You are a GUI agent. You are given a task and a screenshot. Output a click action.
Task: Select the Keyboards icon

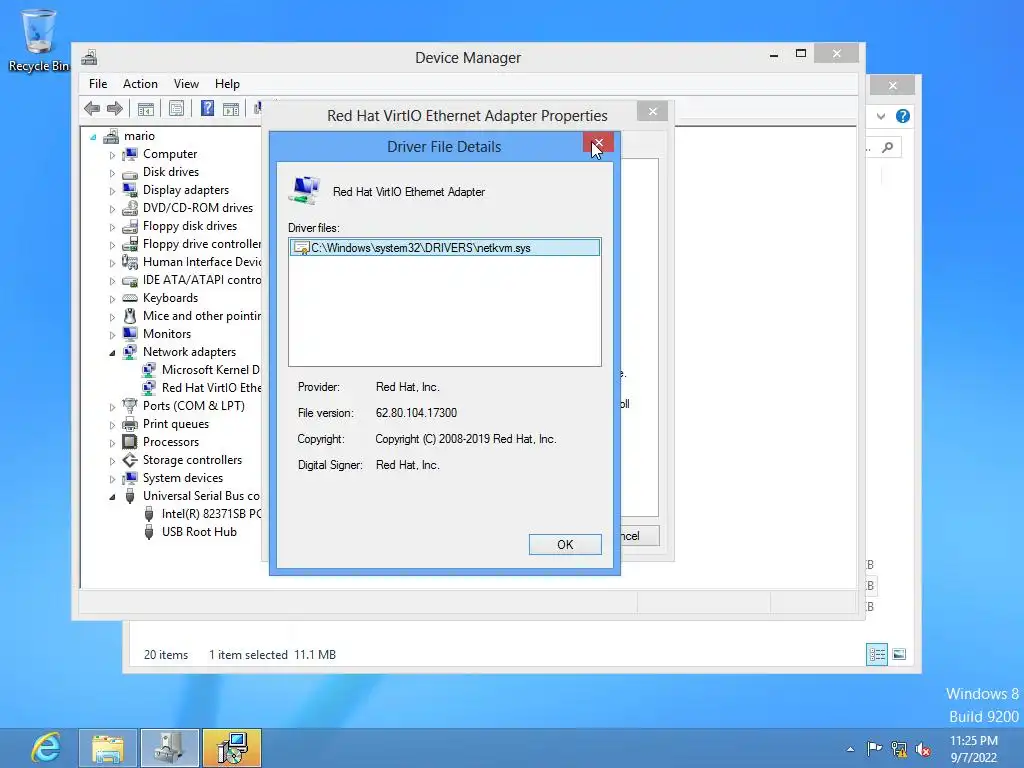click(130, 298)
